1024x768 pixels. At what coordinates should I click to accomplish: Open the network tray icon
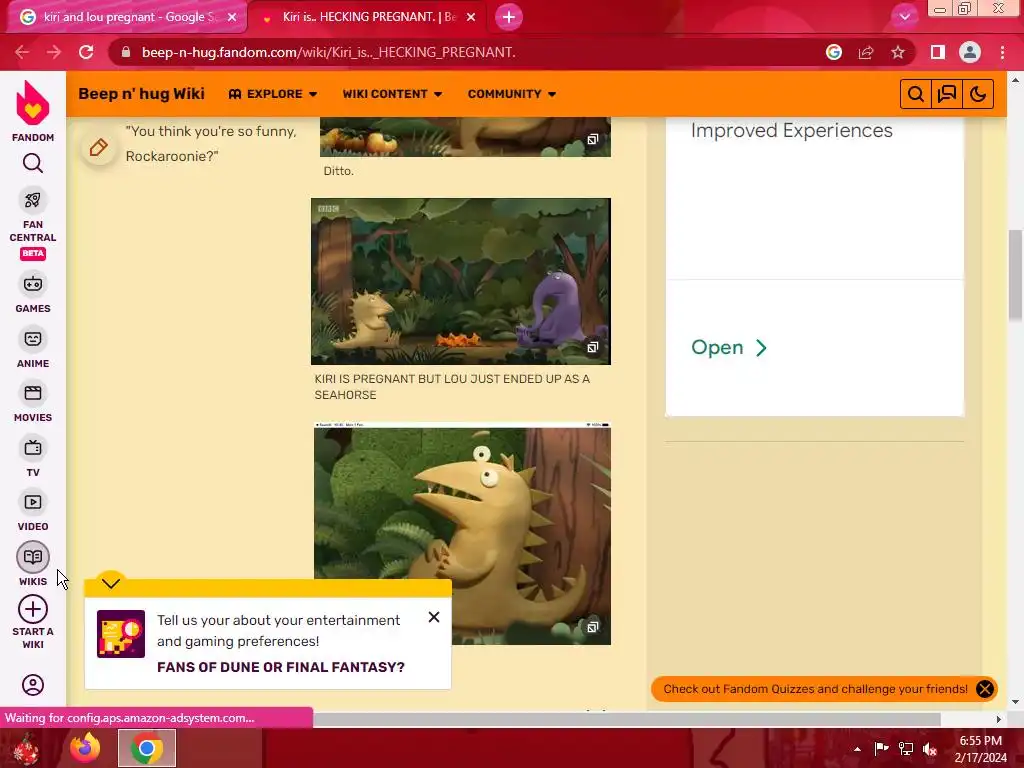pos(906,749)
